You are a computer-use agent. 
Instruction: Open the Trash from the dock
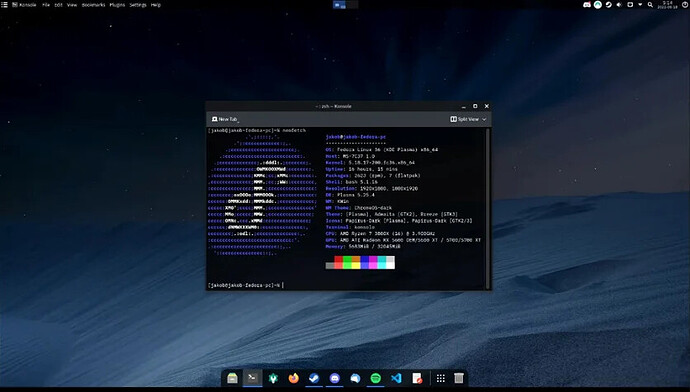pos(459,378)
